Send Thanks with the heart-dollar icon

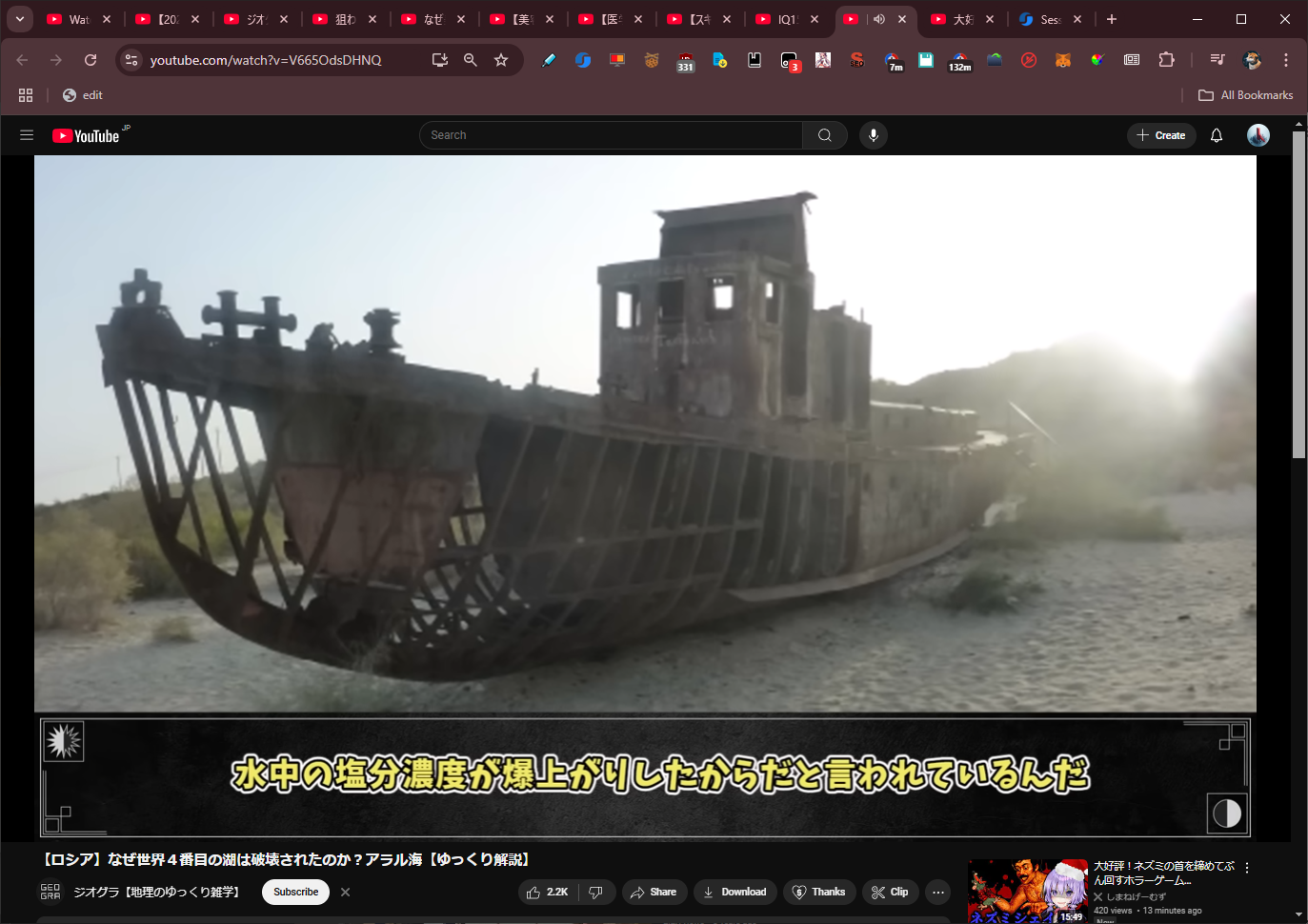(818, 893)
